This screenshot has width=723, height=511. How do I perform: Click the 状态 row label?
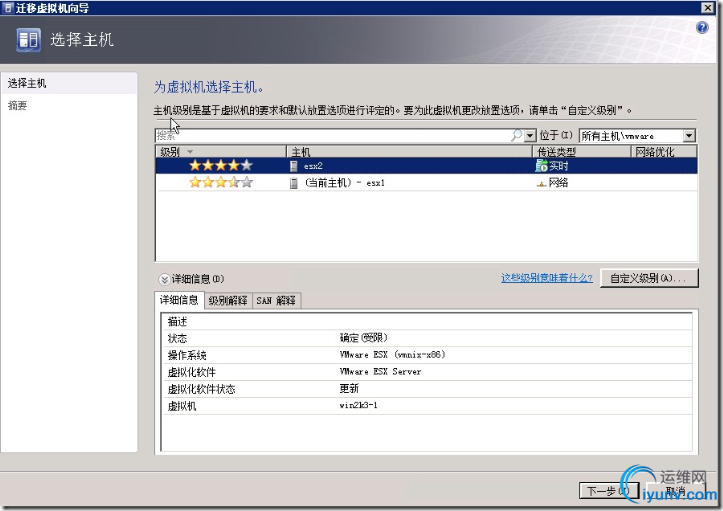[177, 338]
